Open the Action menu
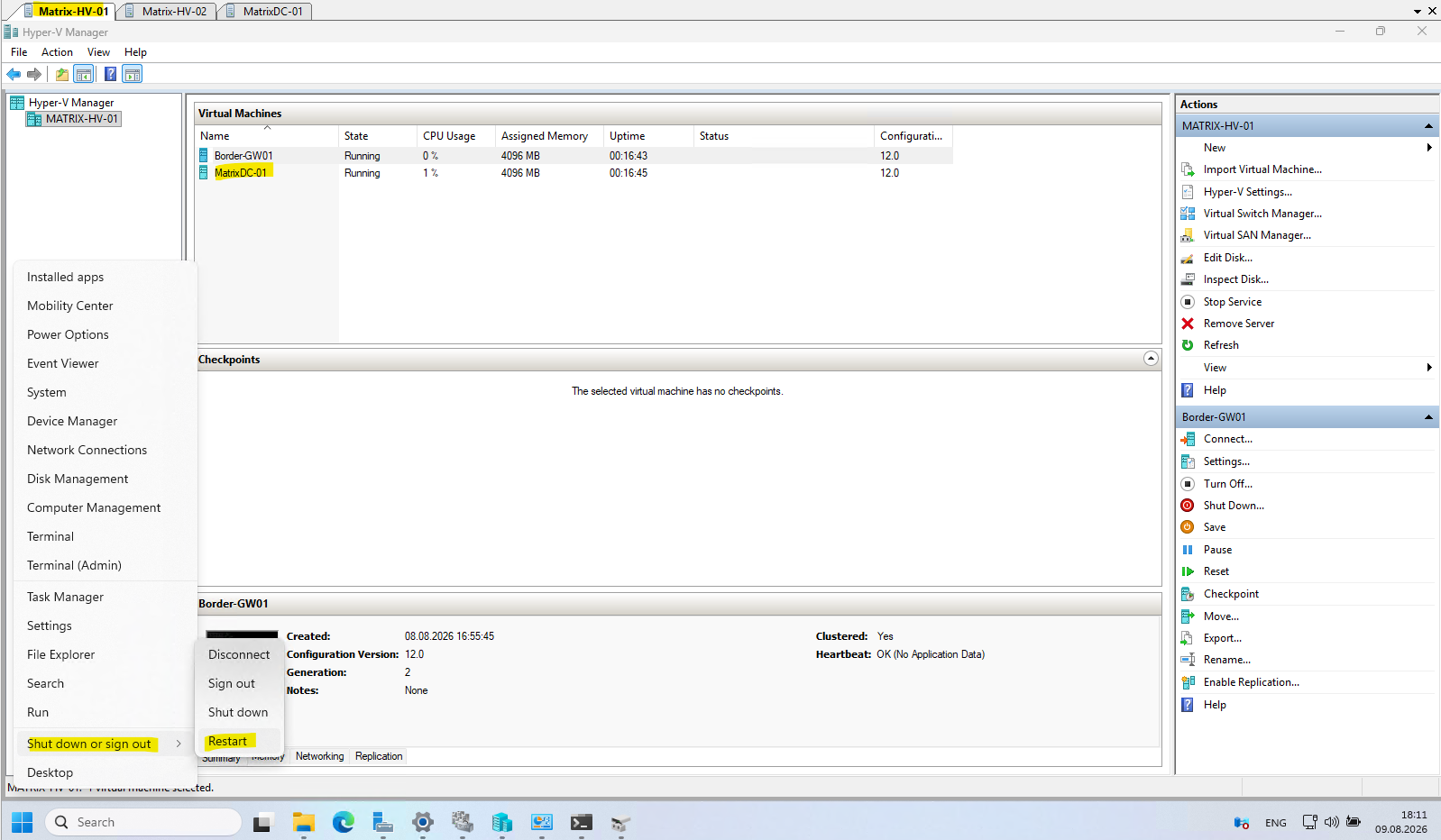This screenshot has height=840, width=1441. (57, 52)
